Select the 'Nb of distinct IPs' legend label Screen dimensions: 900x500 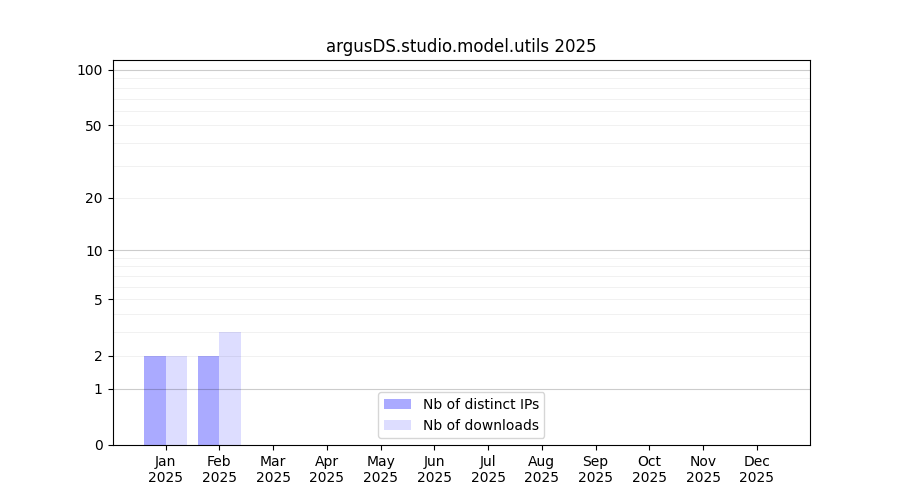pos(480,404)
